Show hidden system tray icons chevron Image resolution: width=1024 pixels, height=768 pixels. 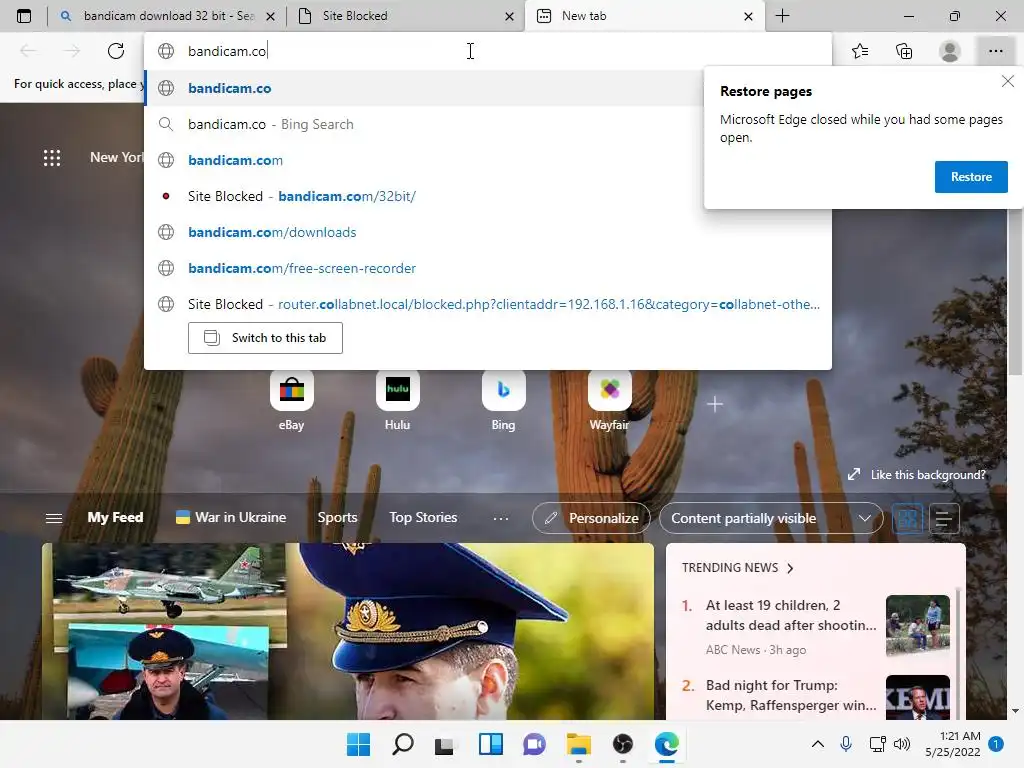(x=818, y=744)
